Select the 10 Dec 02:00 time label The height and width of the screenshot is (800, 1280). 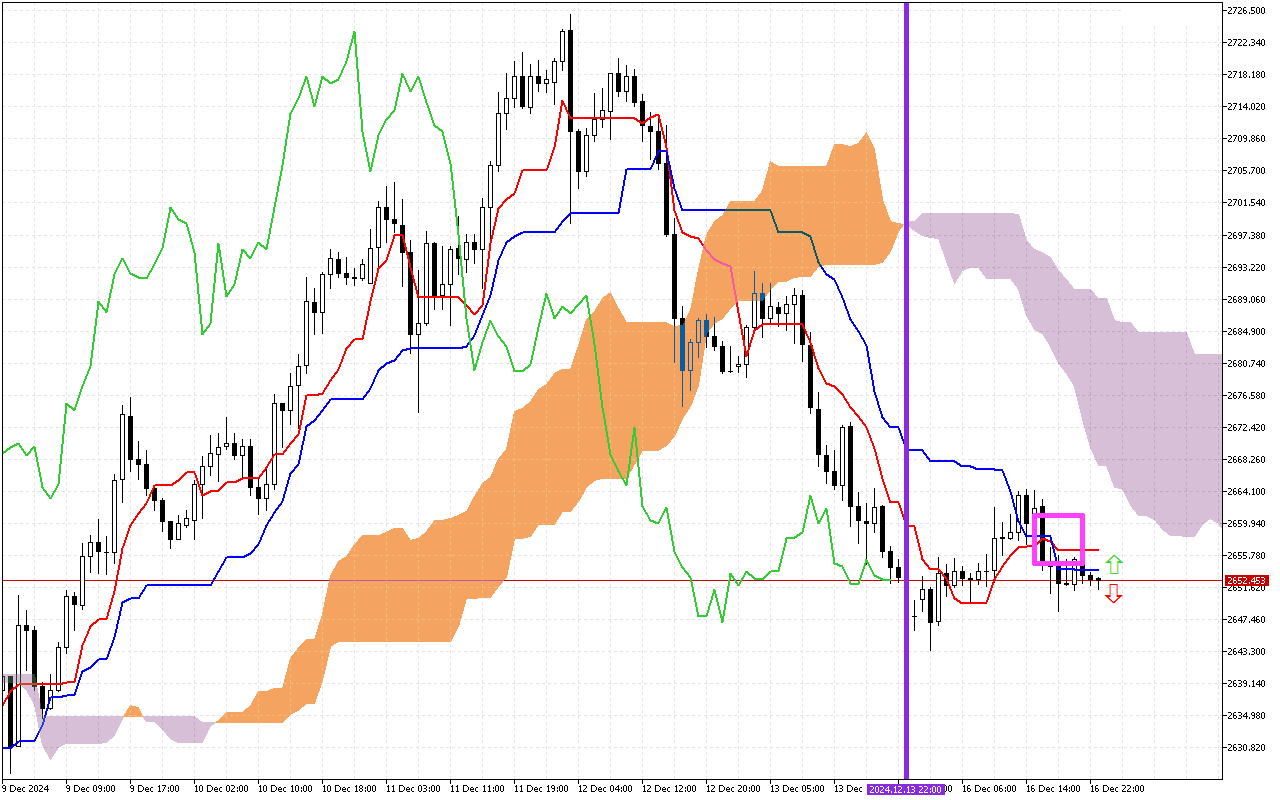(223, 789)
